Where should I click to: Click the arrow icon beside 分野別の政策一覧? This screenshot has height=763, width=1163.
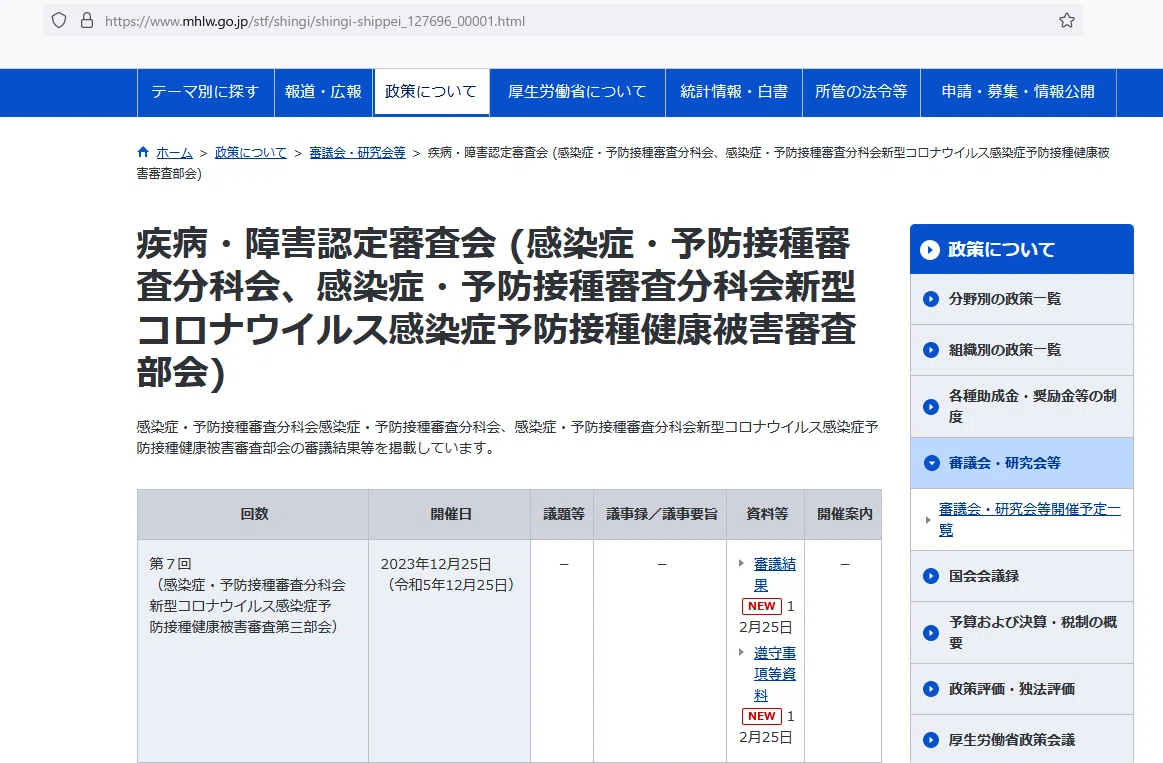coord(931,299)
